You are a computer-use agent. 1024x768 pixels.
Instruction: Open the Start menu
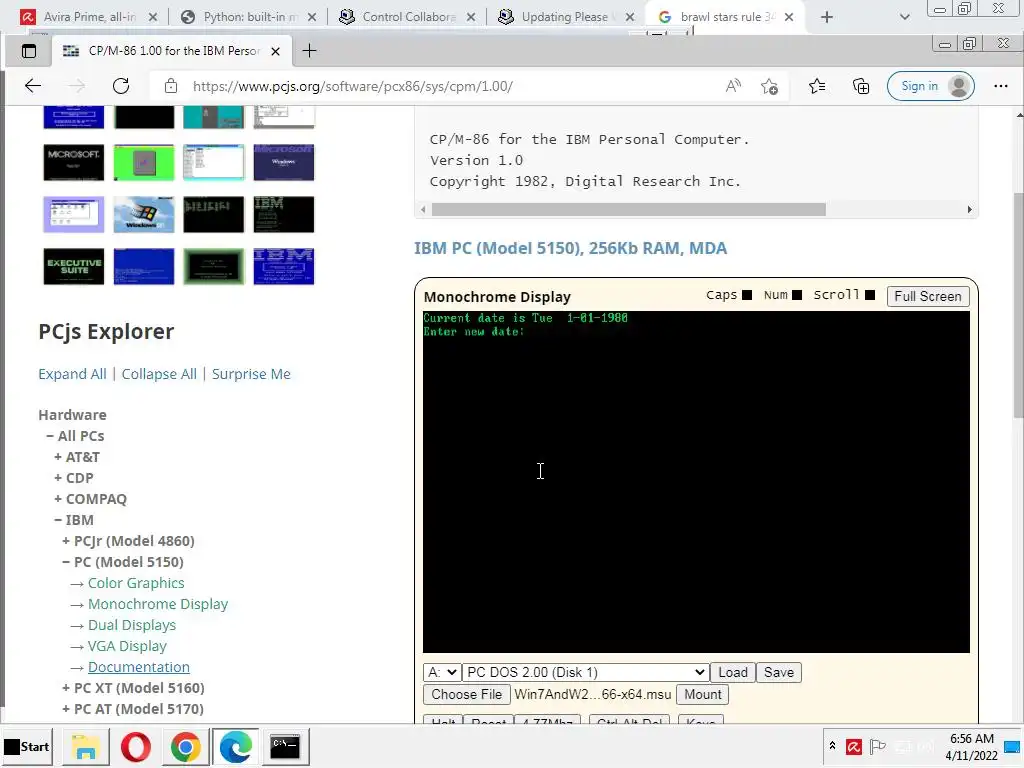coord(27,746)
